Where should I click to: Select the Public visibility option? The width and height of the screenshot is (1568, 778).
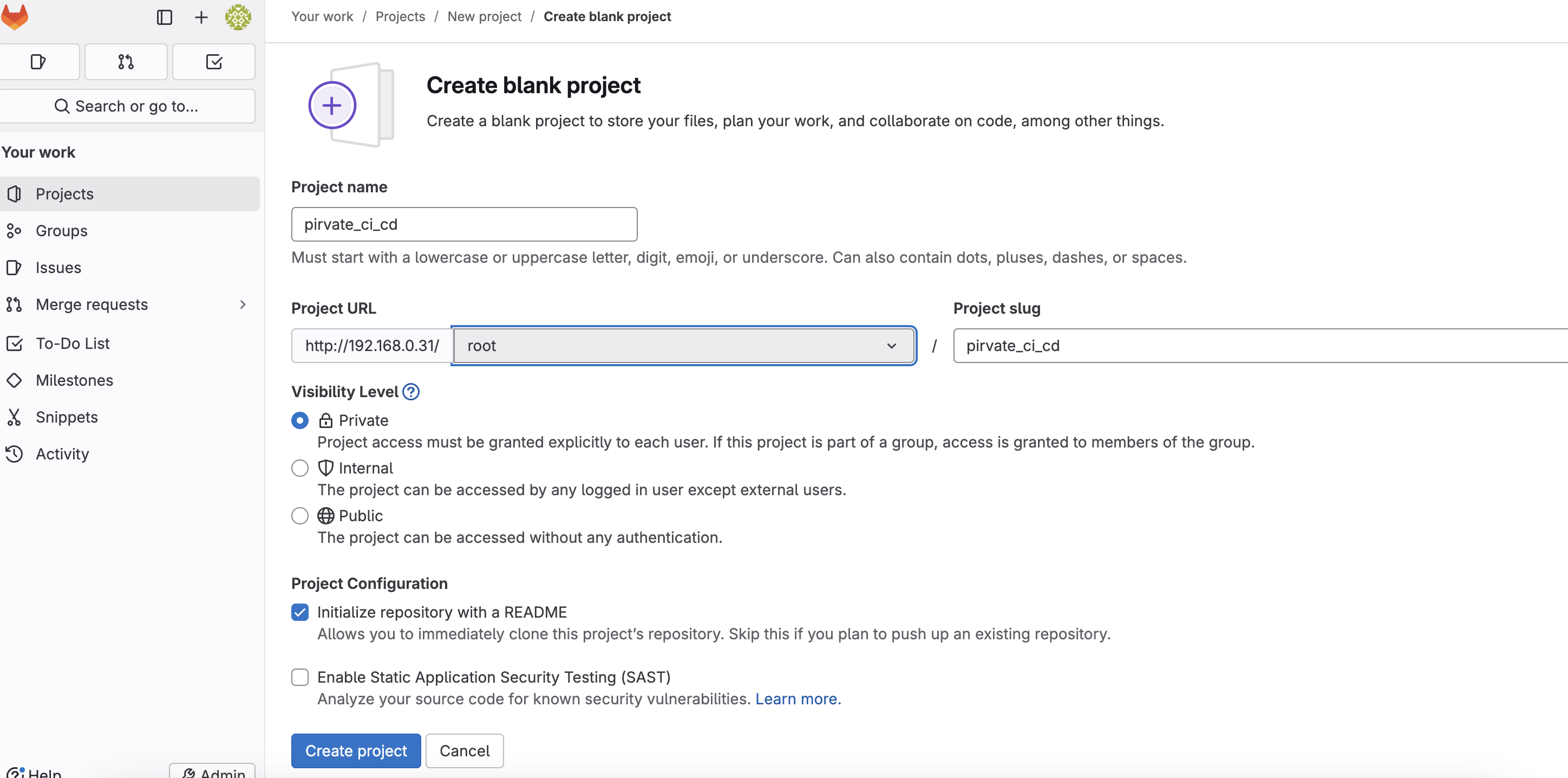[x=299, y=515]
